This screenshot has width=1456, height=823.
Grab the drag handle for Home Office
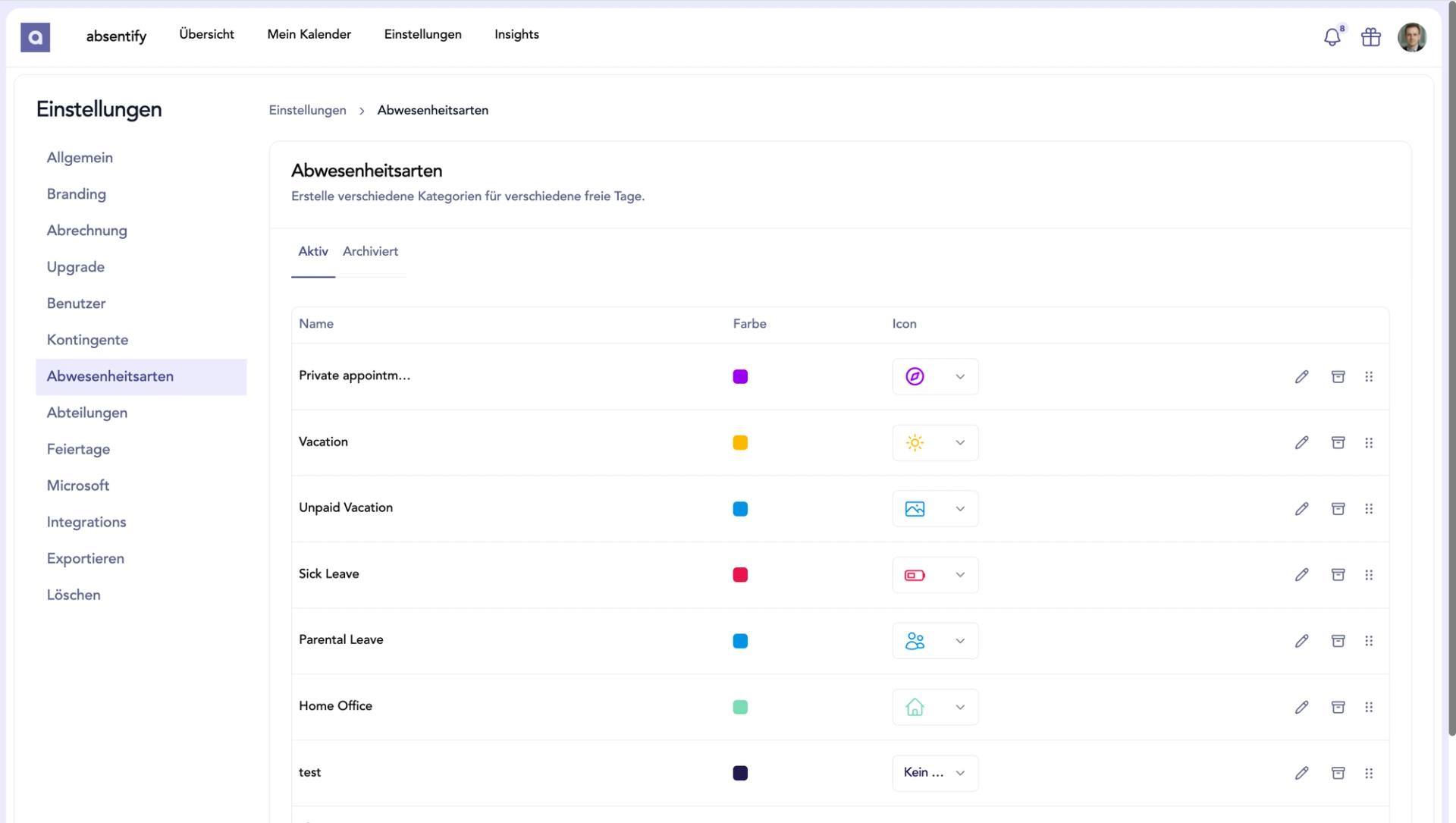point(1369,707)
